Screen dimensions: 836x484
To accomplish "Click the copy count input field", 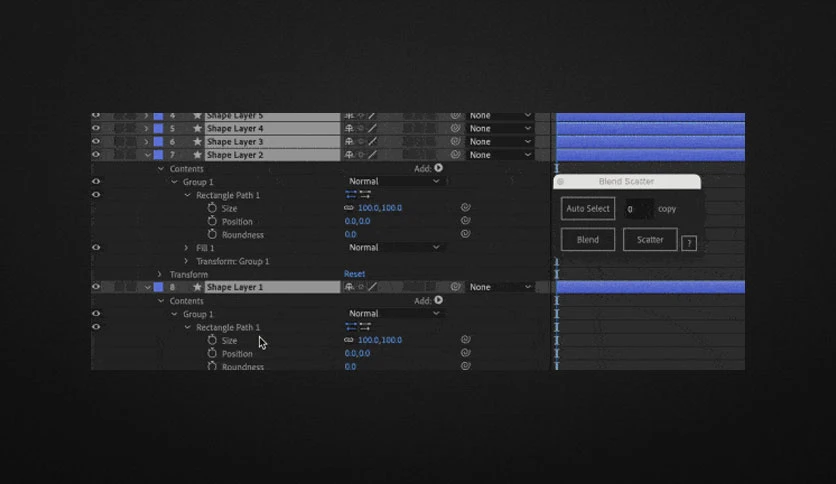I will (639, 209).
